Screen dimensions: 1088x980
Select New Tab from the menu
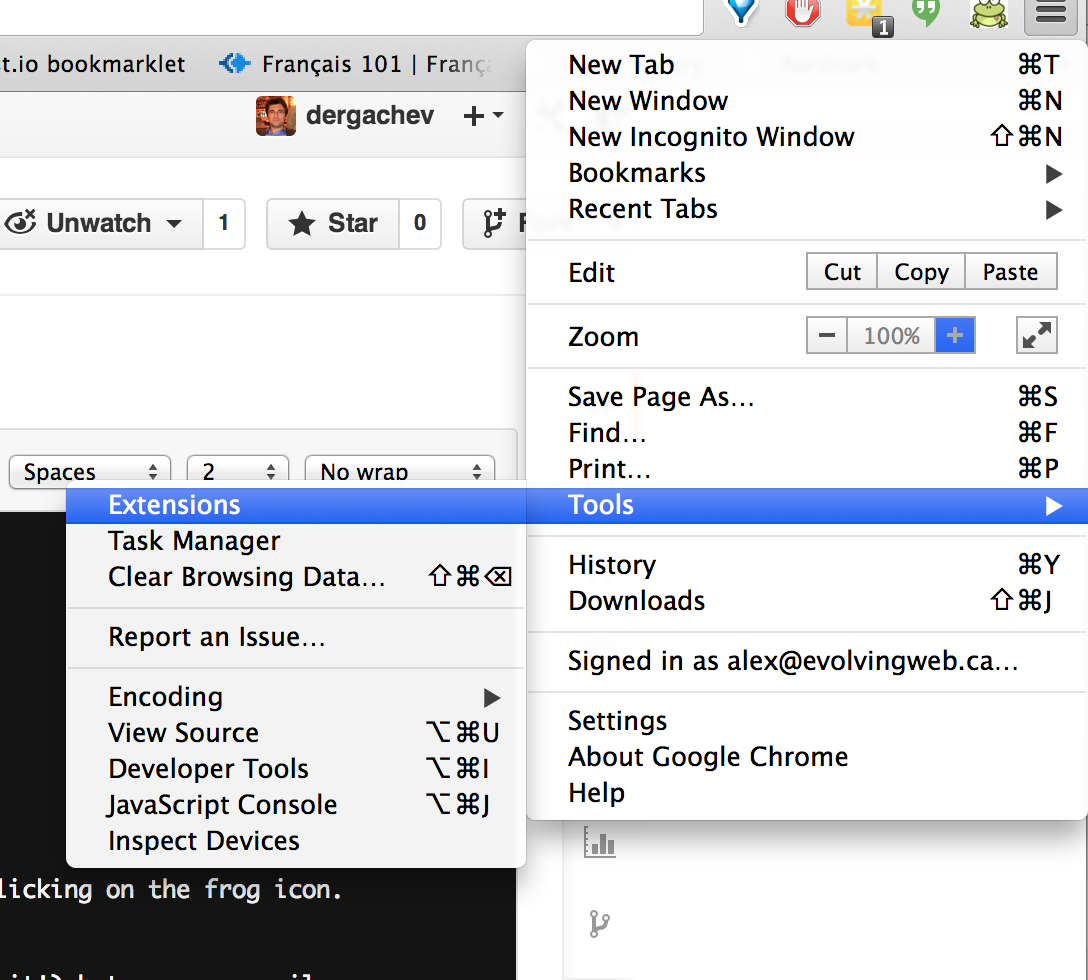click(807, 65)
